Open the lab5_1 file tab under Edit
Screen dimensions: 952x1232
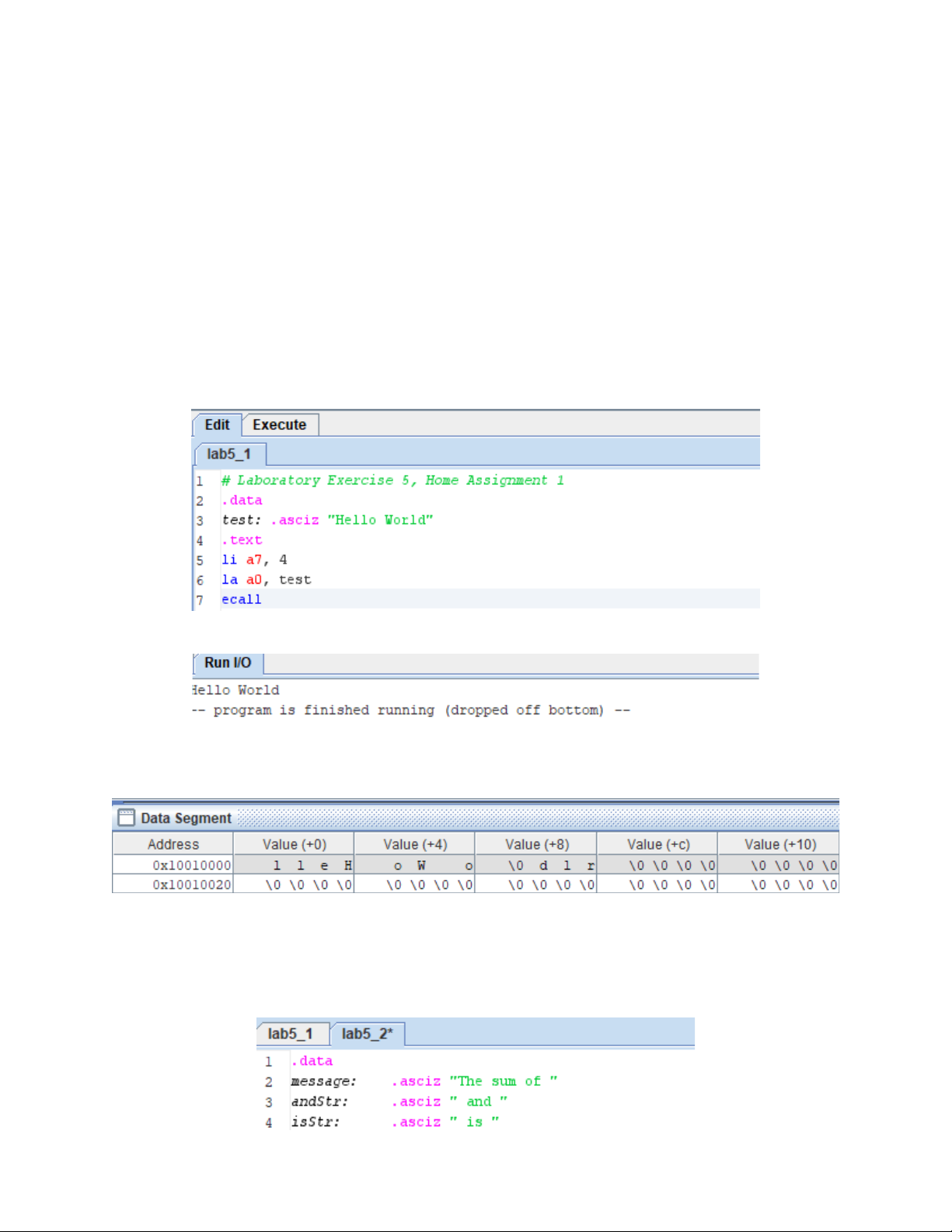(x=229, y=454)
